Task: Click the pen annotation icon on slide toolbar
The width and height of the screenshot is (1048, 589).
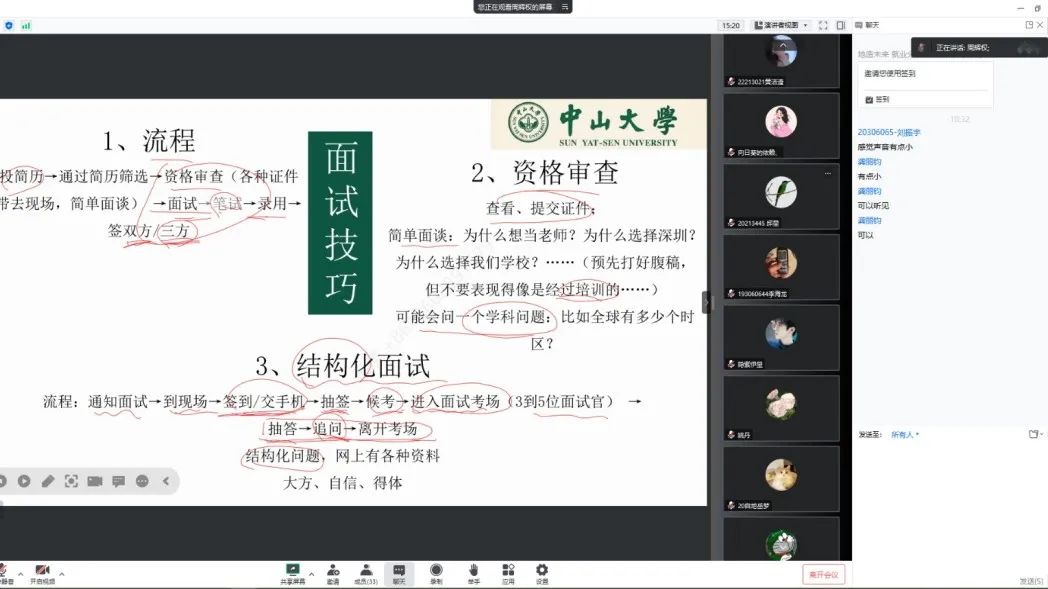Action: pyautogui.click(x=47, y=481)
